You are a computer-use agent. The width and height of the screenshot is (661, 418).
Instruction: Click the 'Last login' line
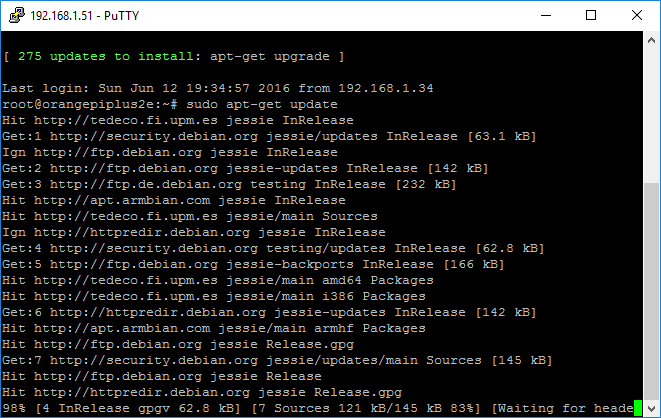(x=218, y=88)
